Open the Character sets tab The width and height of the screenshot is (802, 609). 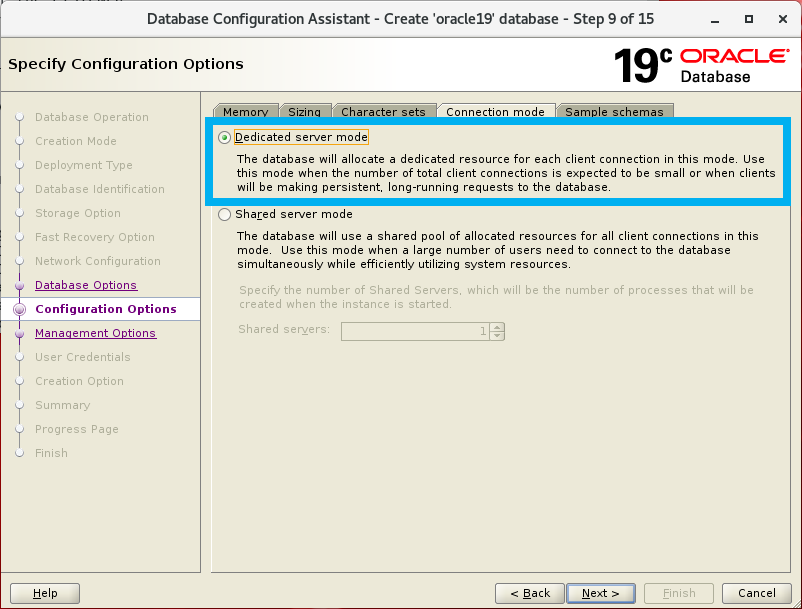click(383, 111)
